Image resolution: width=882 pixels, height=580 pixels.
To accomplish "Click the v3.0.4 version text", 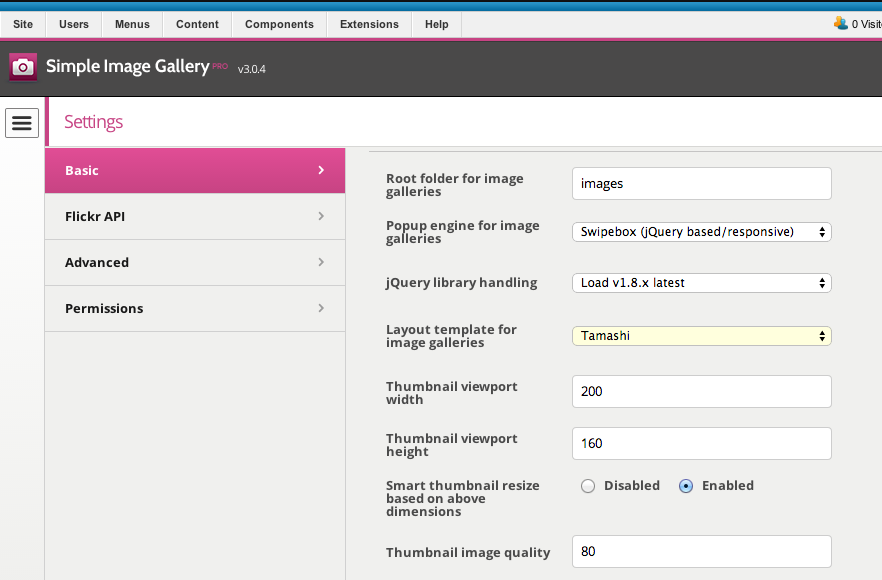I will click(x=251, y=69).
